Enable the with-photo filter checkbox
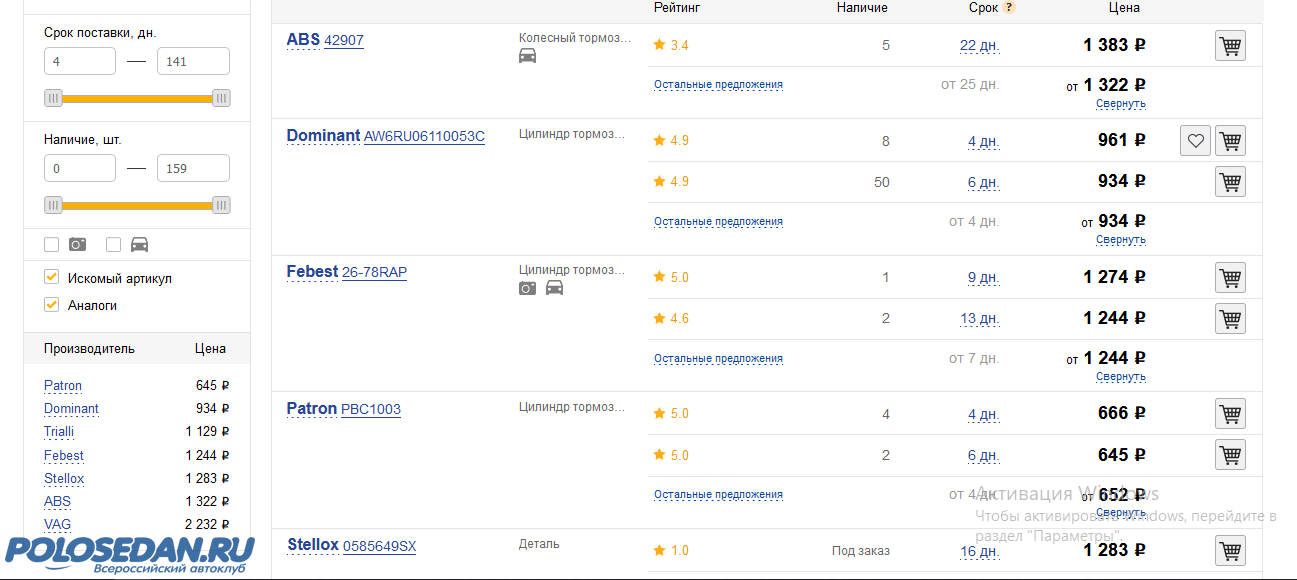The width and height of the screenshot is (1297, 580). [x=52, y=244]
